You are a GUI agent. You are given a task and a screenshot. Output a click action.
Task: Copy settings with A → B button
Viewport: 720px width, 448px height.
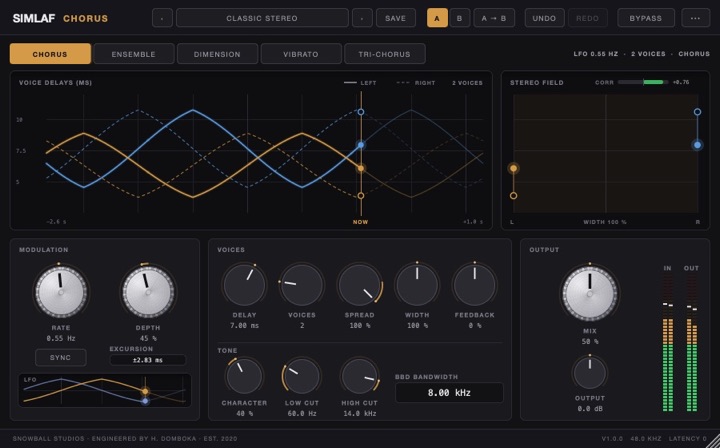click(x=494, y=18)
